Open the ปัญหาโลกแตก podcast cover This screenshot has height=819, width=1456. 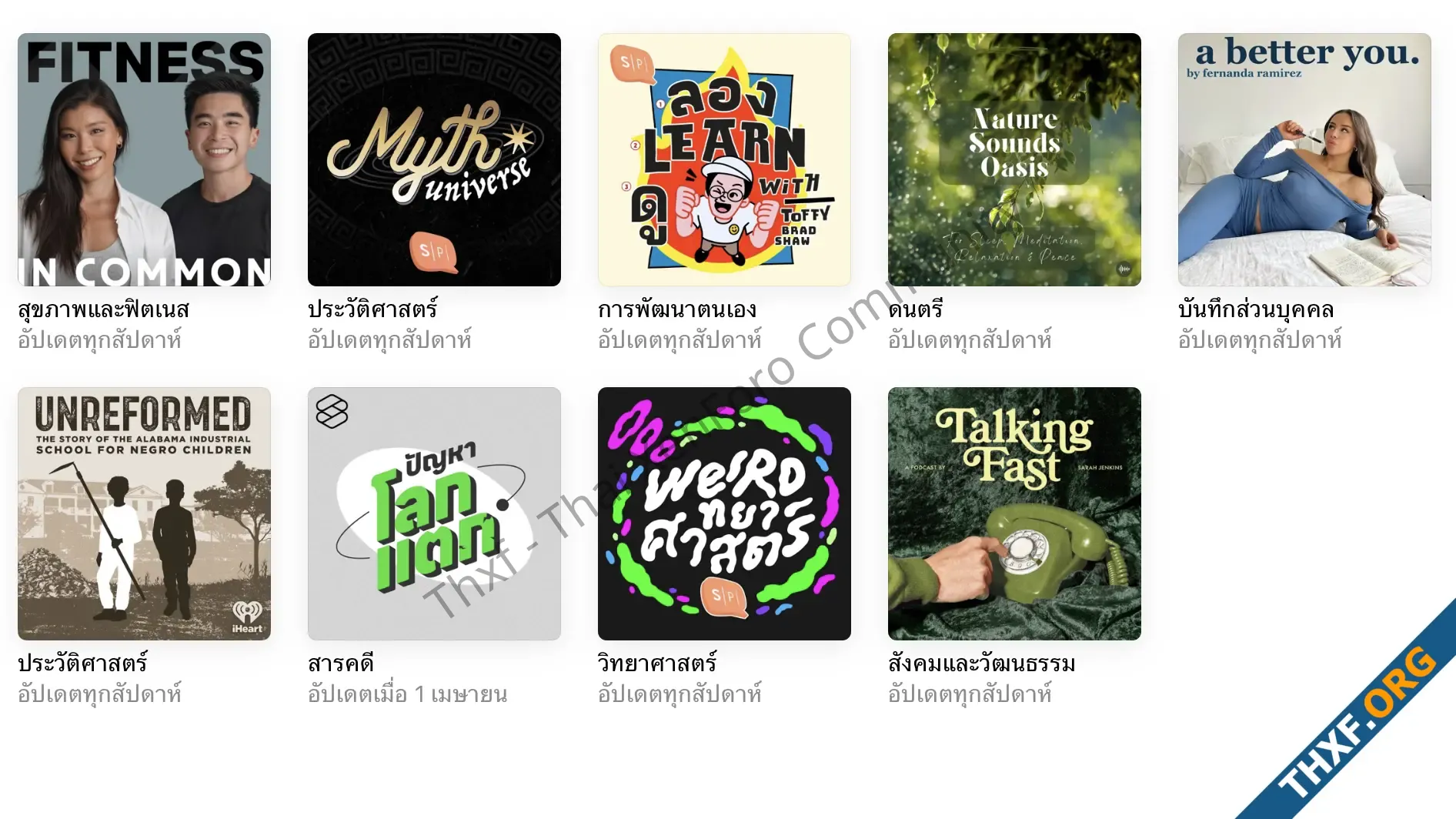tap(434, 513)
